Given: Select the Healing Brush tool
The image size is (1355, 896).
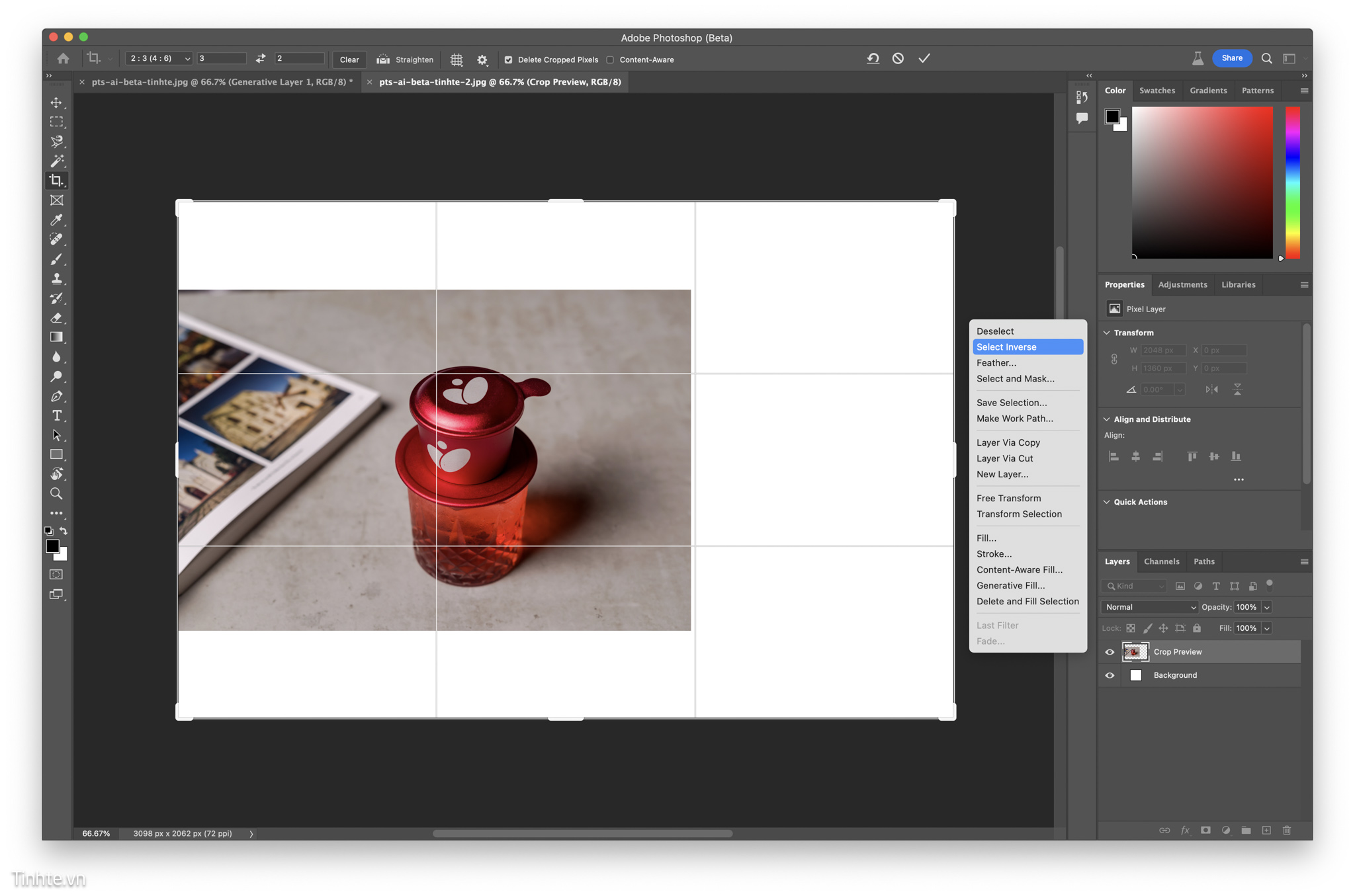Looking at the screenshot, I should click(x=57, y=238).
